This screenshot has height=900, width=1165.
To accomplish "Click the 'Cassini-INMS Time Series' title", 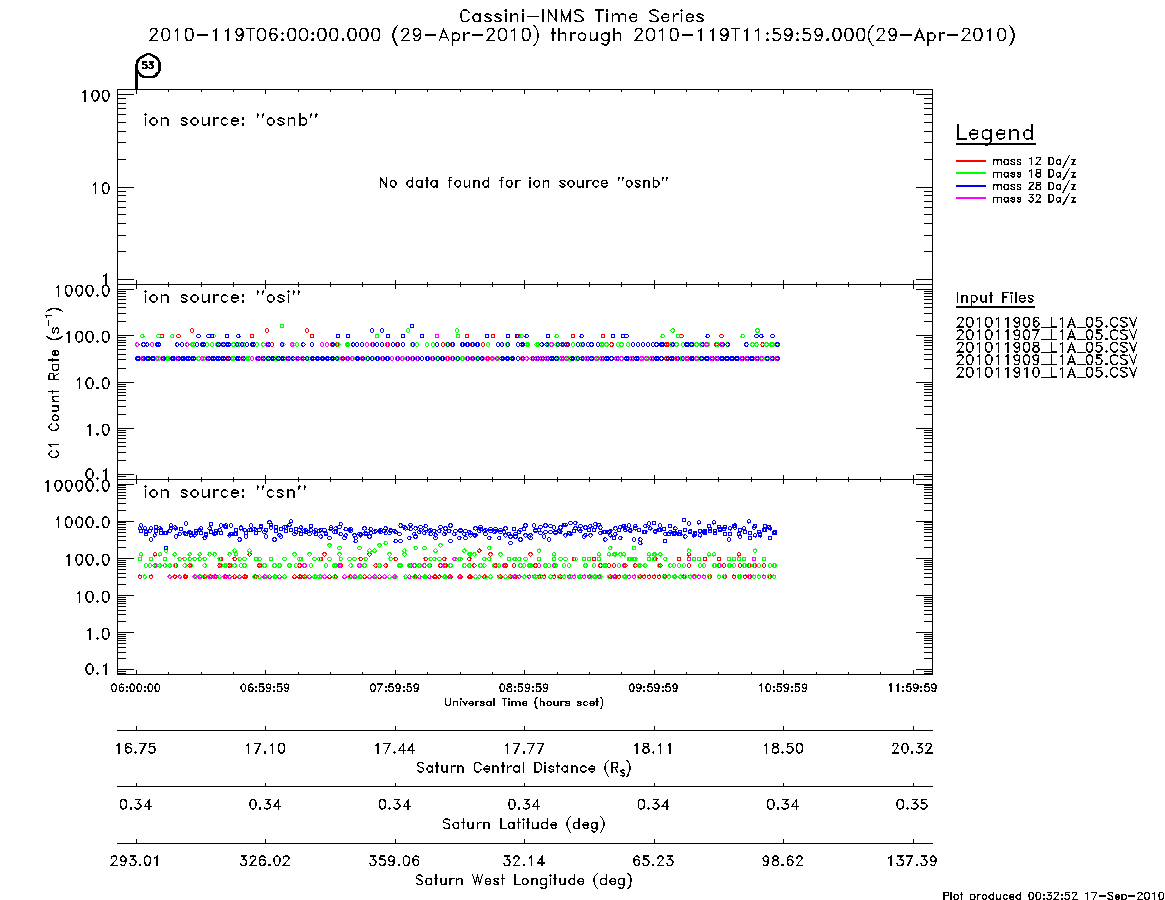I will coord(582,16).
